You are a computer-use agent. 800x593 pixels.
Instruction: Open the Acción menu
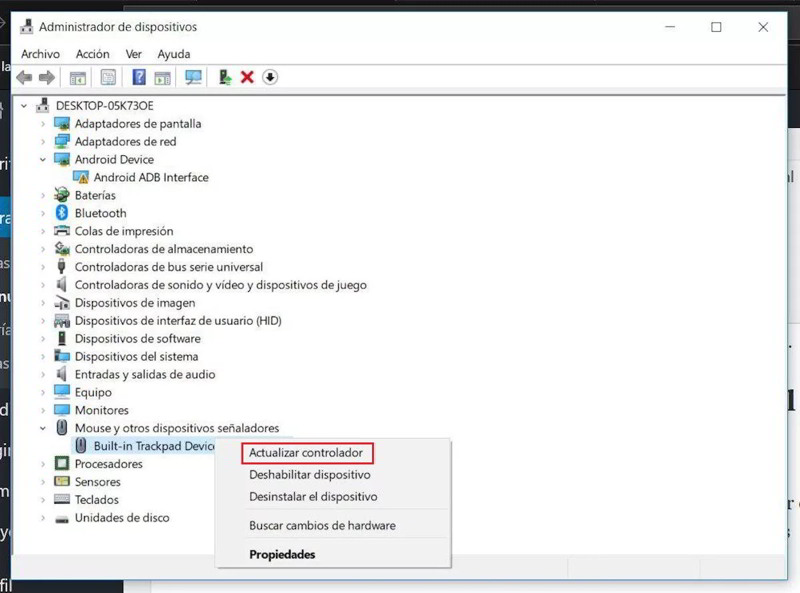point(92,54)
